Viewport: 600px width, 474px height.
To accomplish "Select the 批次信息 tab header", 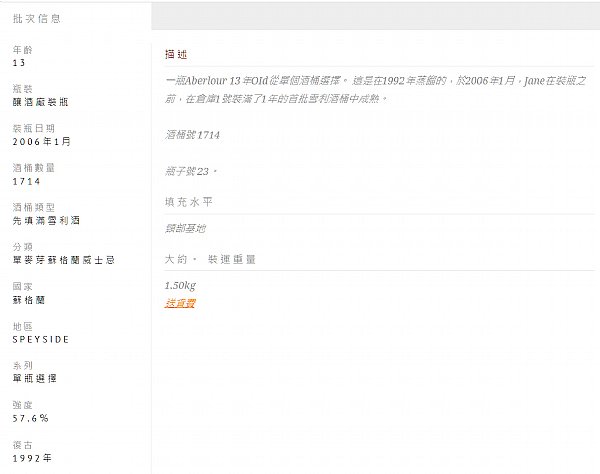I will click(37, 18).
